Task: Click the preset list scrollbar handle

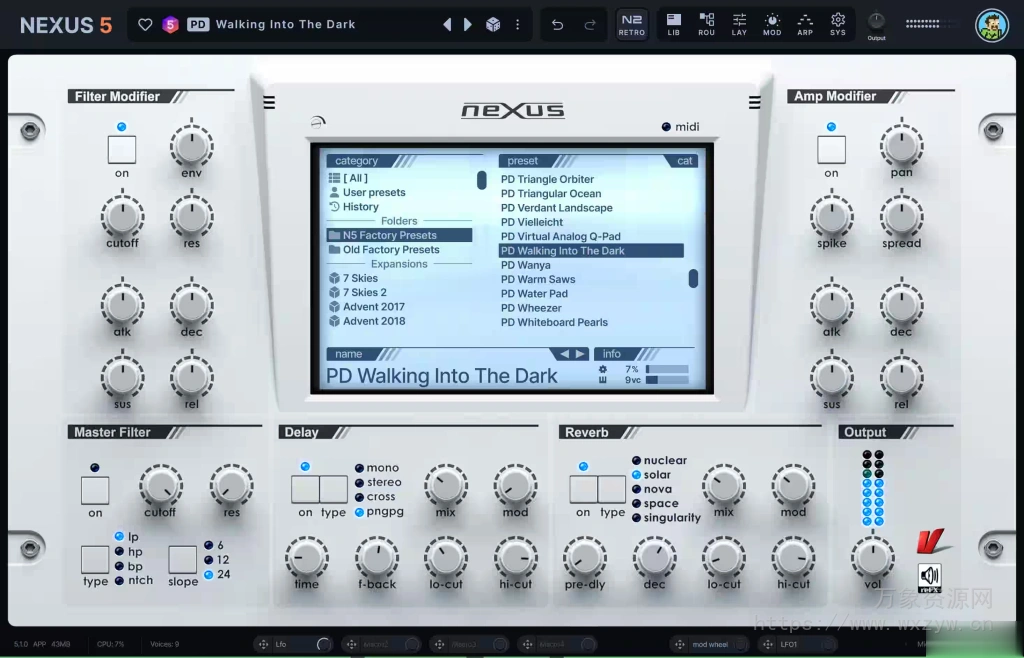Action: pos(693,278)
